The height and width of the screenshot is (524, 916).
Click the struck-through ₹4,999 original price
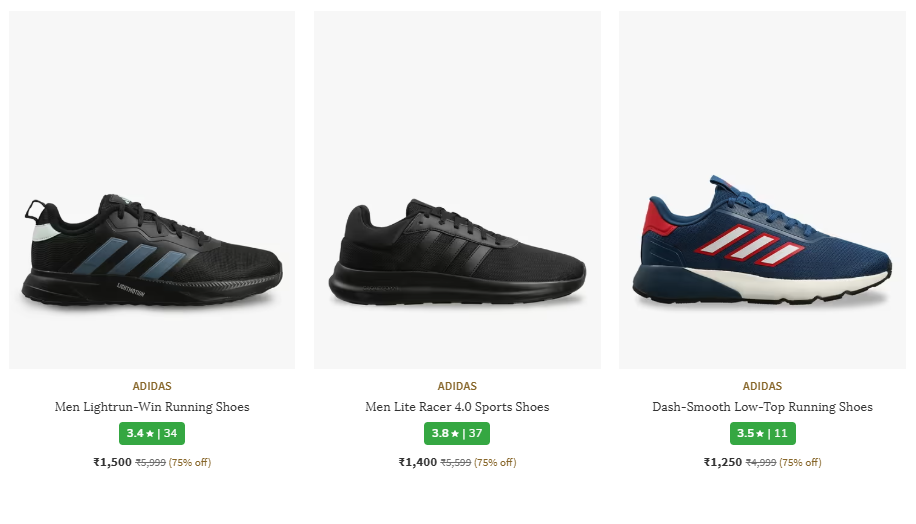[x=760, y=463]
